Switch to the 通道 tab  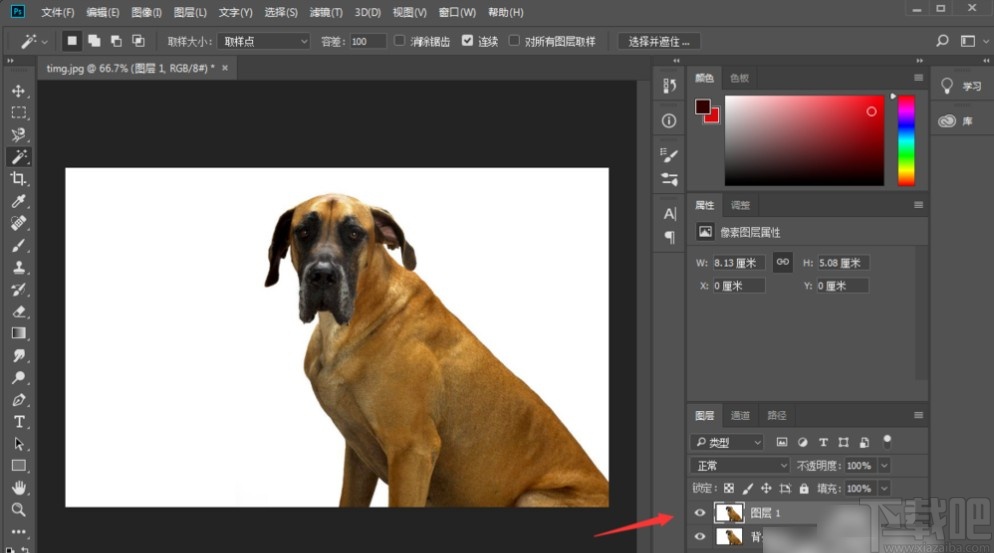coord(740,416)
